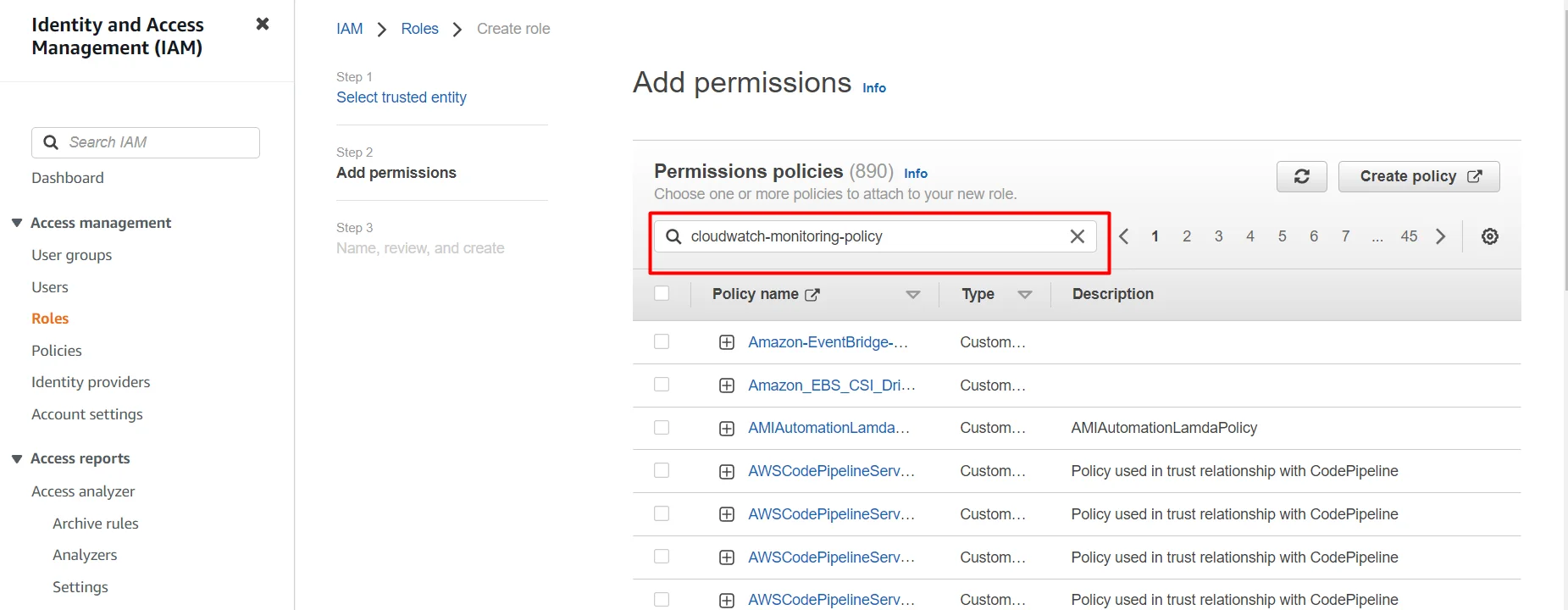Check the AMIAutomationLamda policy checkbox
The height and width of the screenshot is (610, 1568).
pos(662,428)
